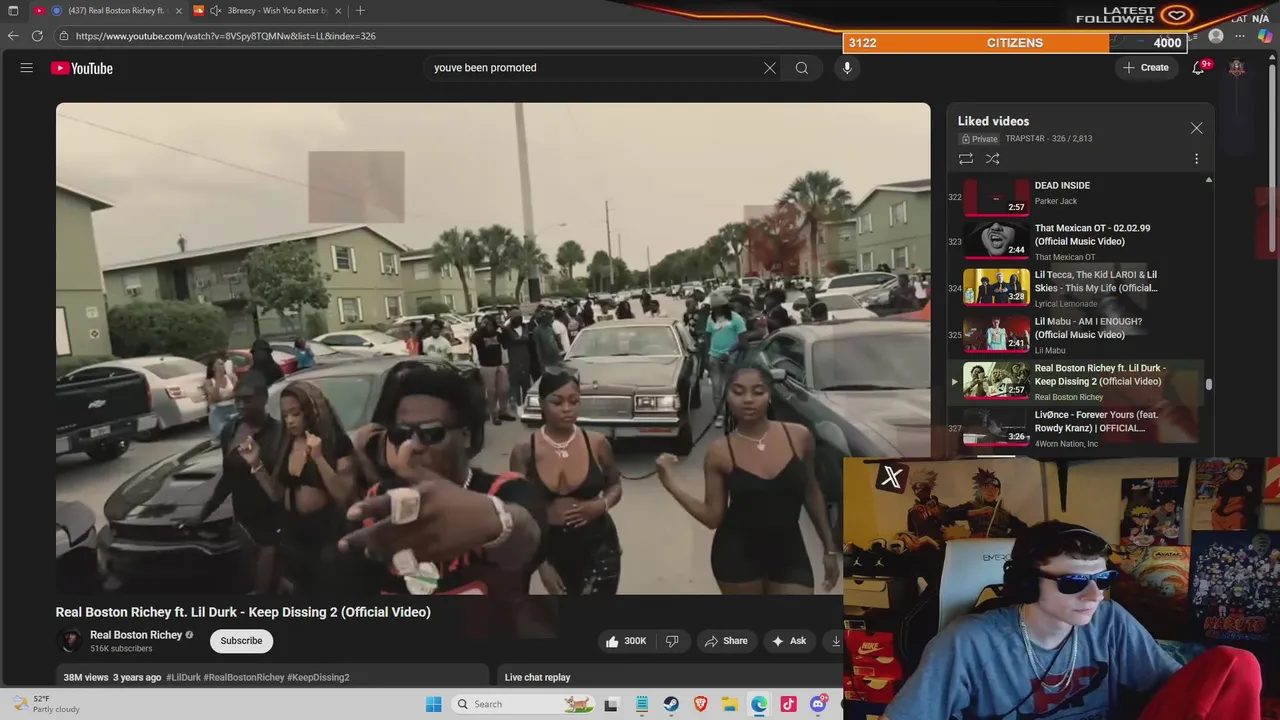Open the #LilDurk hashtag link
The width and height of the screenshot is (1280, 720).
[x=183, y=677]
